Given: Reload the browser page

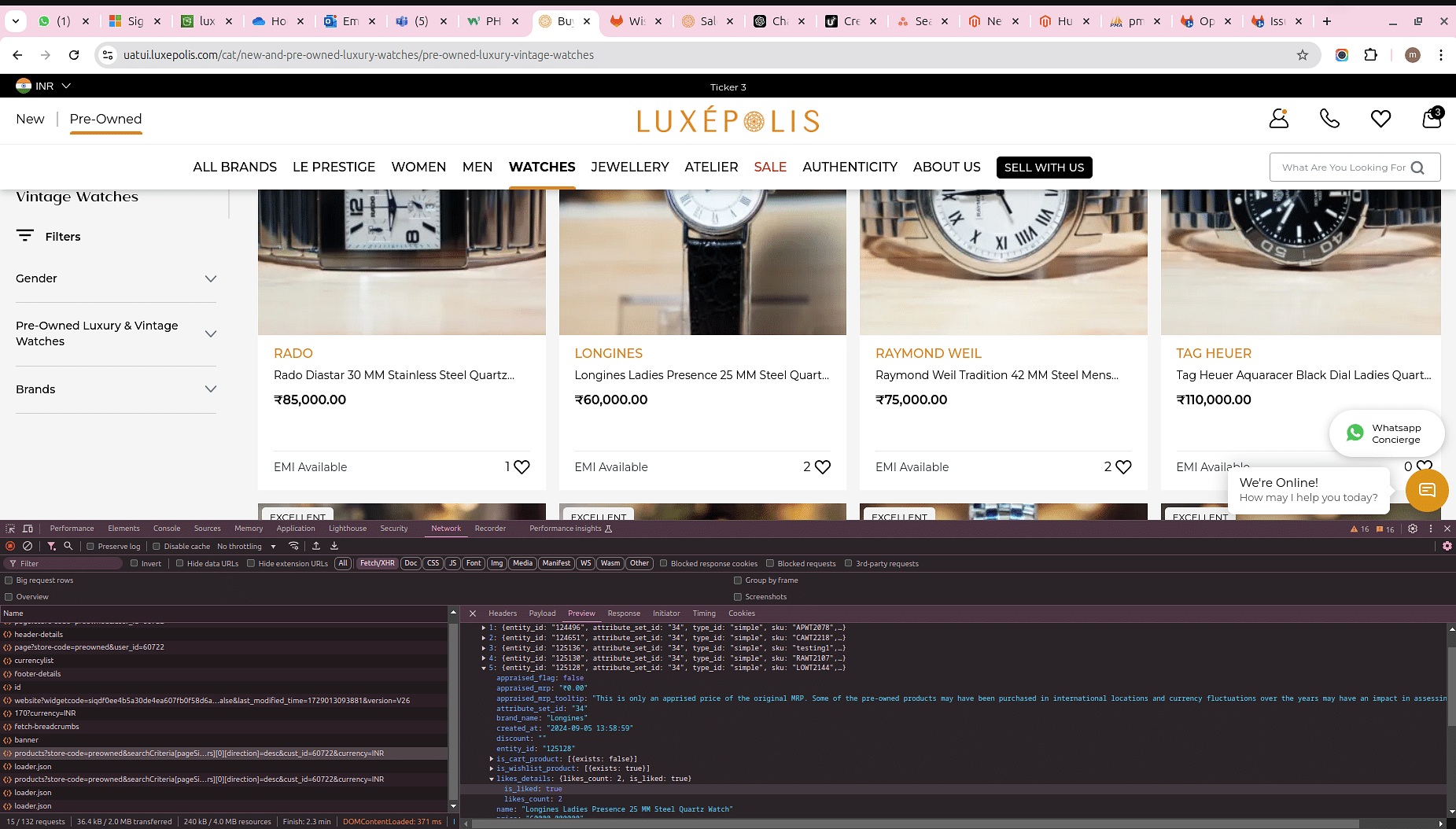Looking at the screenshot, I should coord(74,55).
